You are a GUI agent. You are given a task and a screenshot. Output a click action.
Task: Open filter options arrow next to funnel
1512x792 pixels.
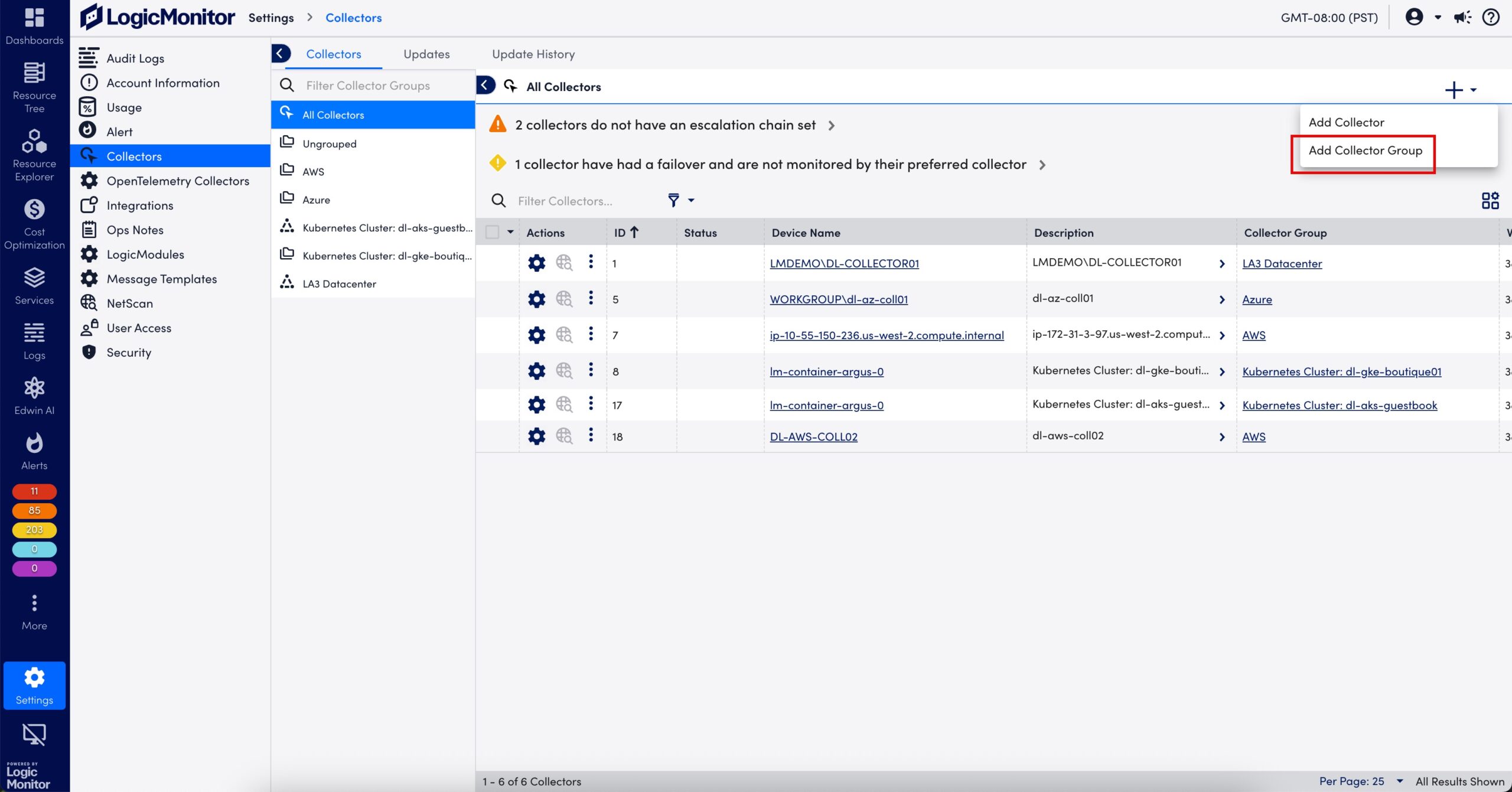click(x=692, y=201)
